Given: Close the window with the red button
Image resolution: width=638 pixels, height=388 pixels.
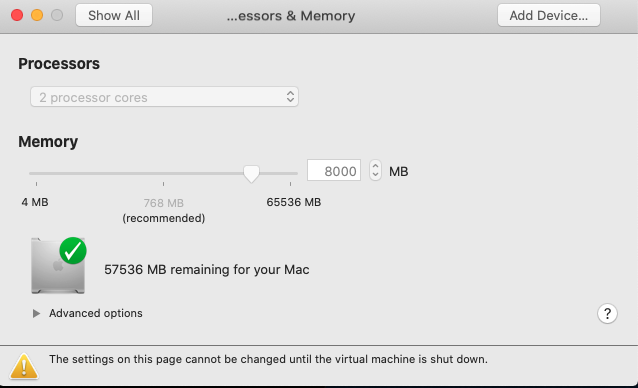Looking at the screenshot, I should [17, 15].
